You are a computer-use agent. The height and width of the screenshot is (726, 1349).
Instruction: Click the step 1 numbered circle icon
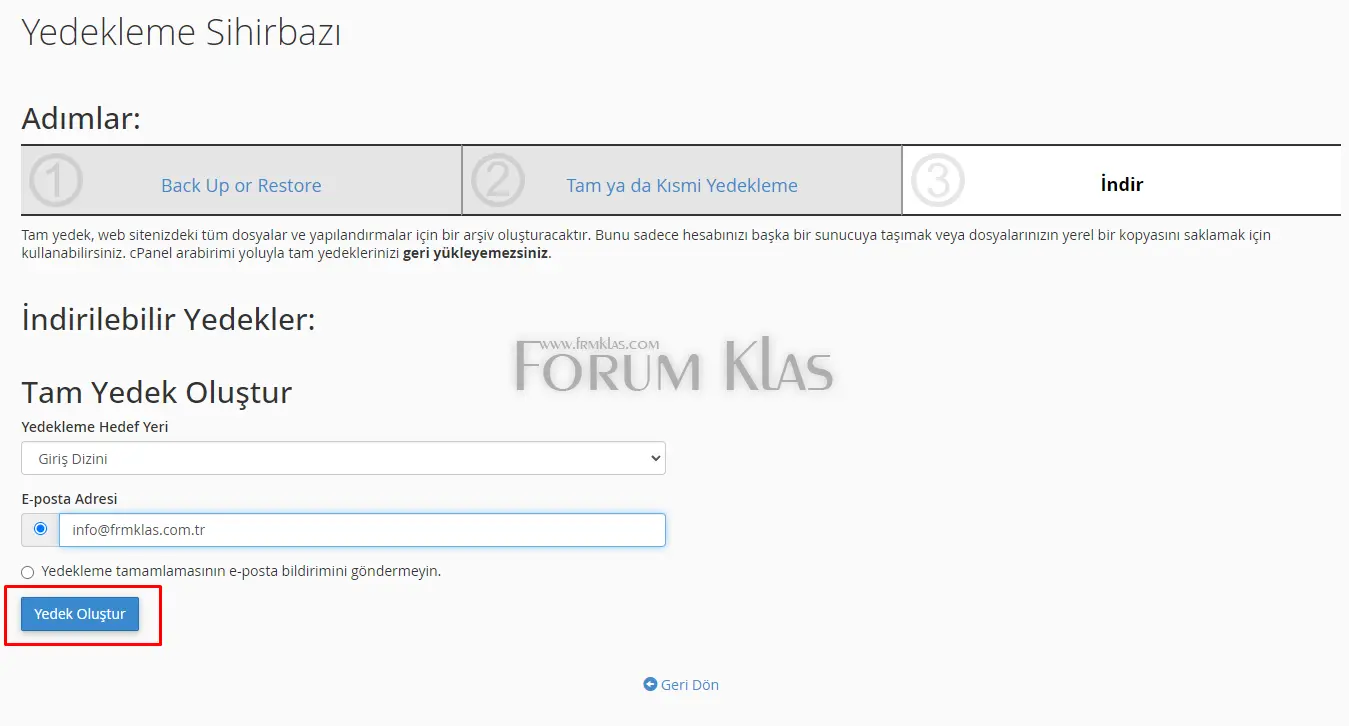pos(55,181)
